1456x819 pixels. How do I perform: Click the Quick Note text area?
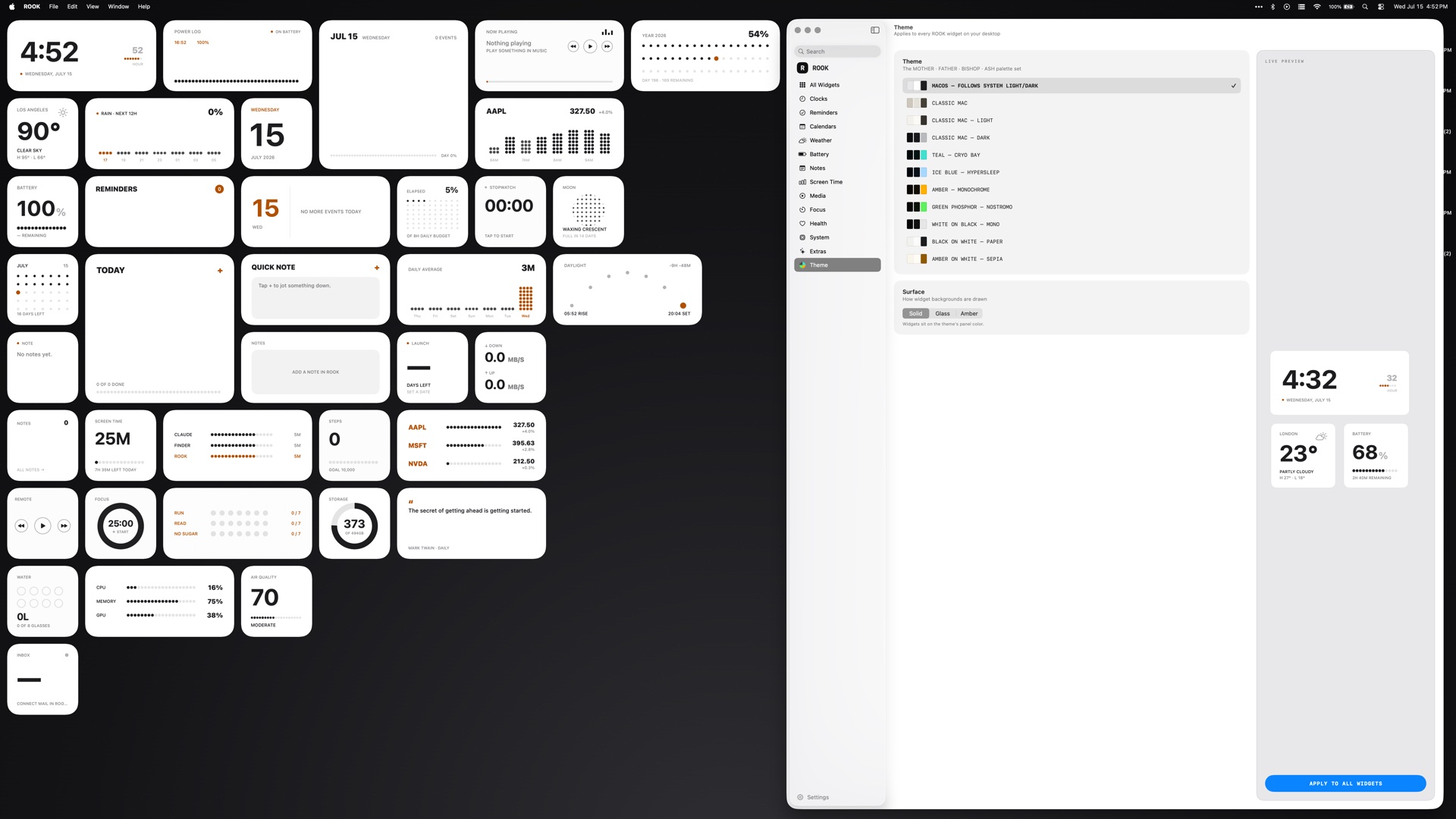[x=315, y=298]
